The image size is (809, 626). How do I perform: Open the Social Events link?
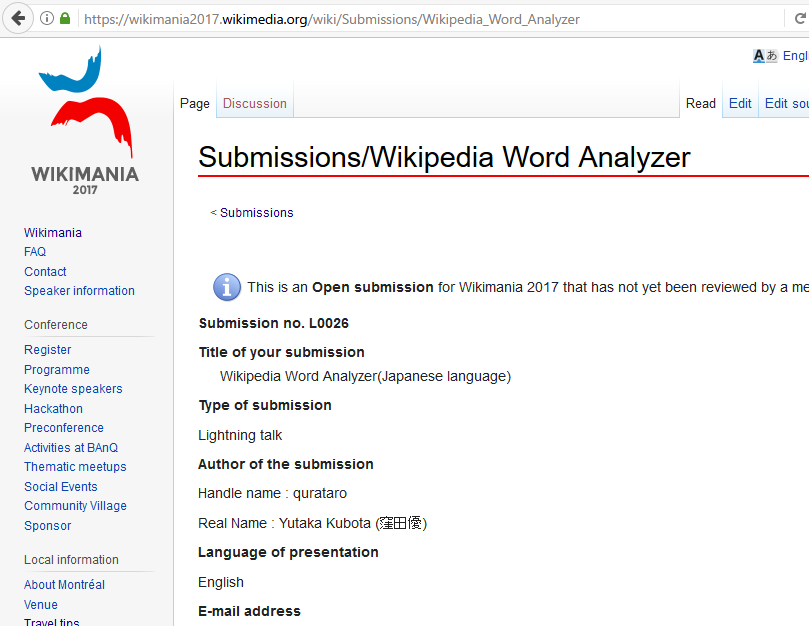61,487
